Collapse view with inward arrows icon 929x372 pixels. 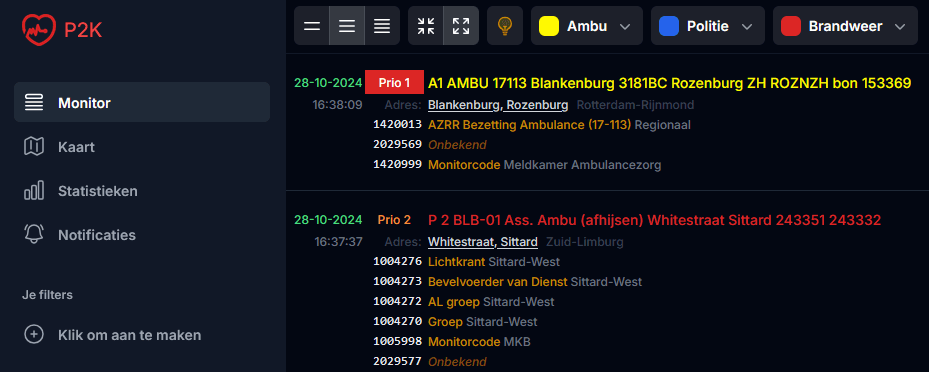pos(425,26)
